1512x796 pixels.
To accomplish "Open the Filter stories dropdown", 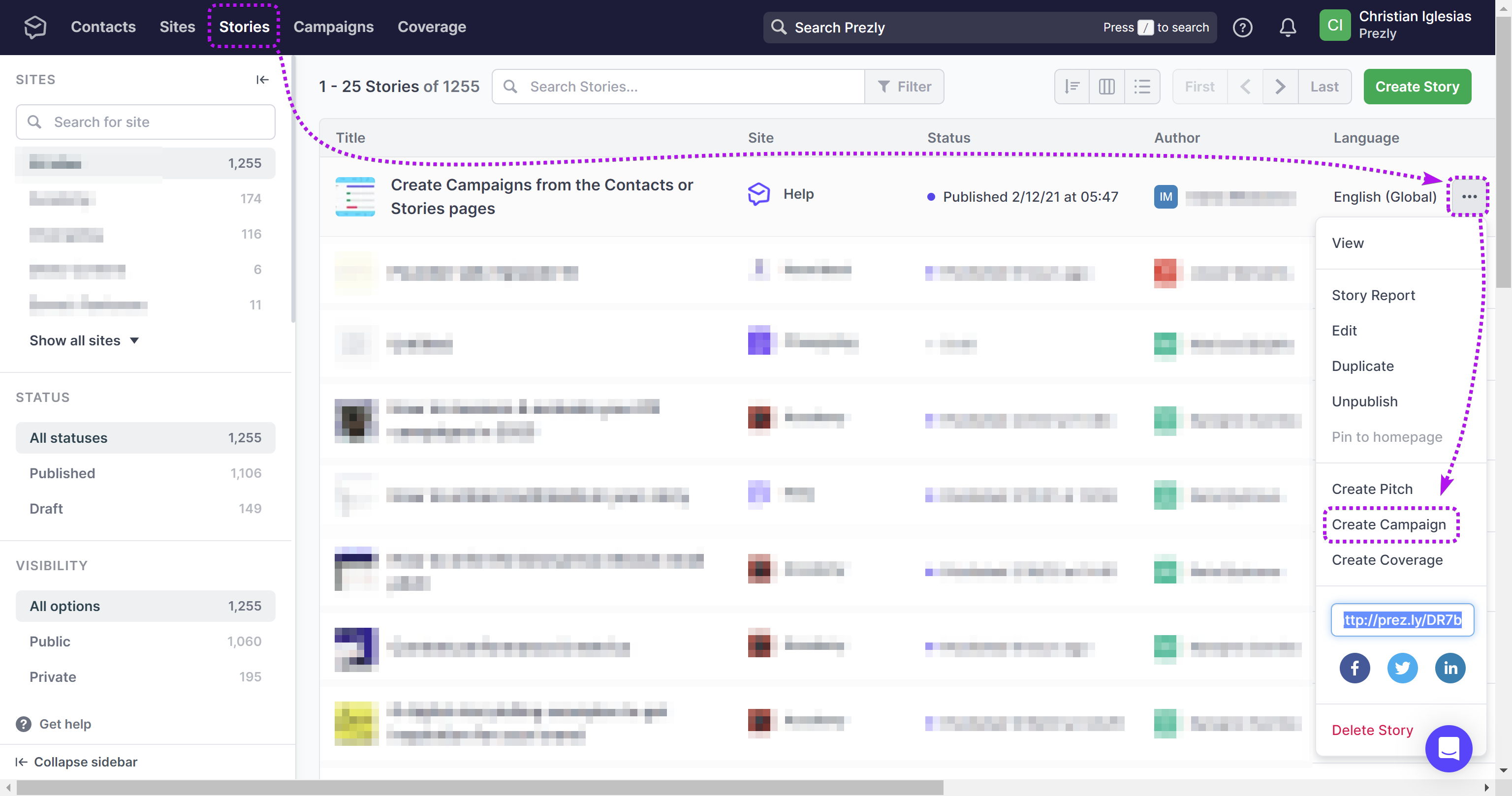I will coord(904,87).
